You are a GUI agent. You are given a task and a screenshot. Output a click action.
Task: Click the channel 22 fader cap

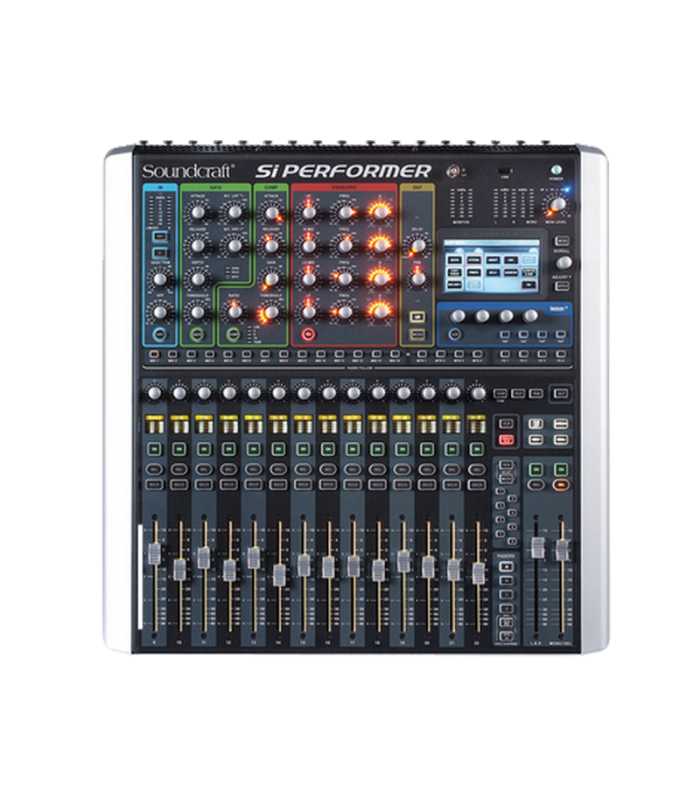478,573
